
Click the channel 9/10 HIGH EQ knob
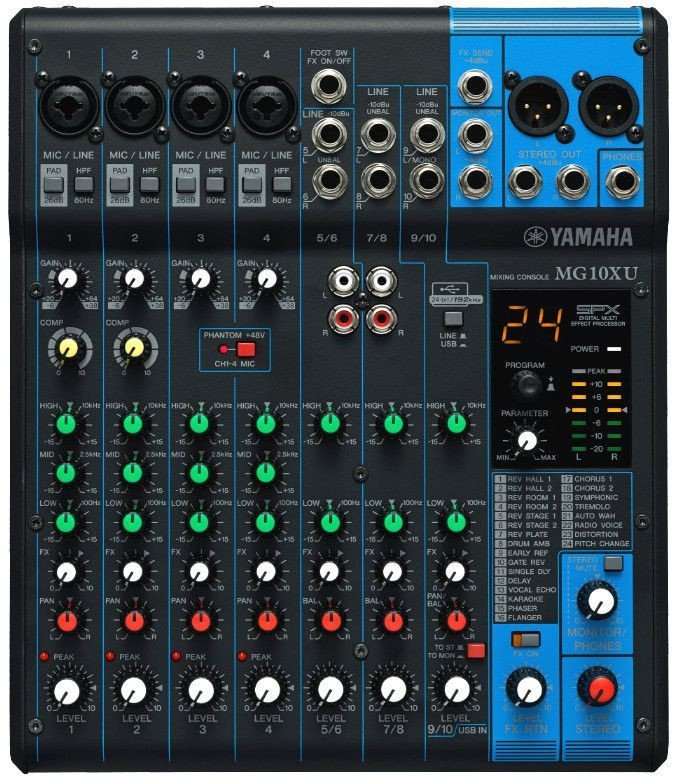456,424
